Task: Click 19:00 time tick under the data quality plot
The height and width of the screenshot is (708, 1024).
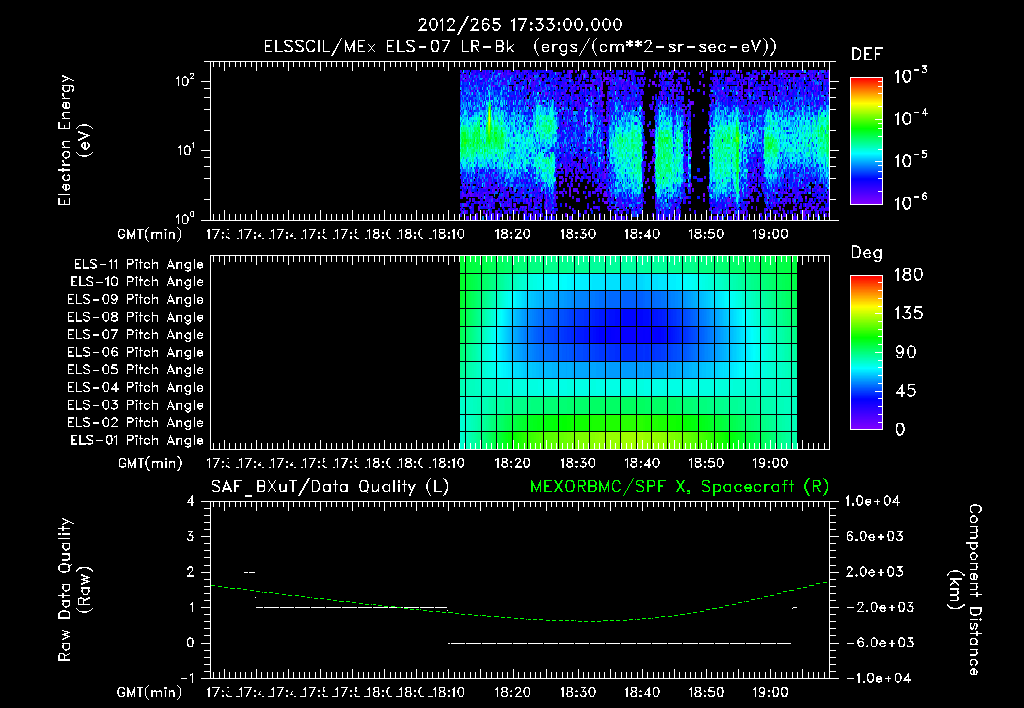Action: pyautogui.click(x=770, y=692)
